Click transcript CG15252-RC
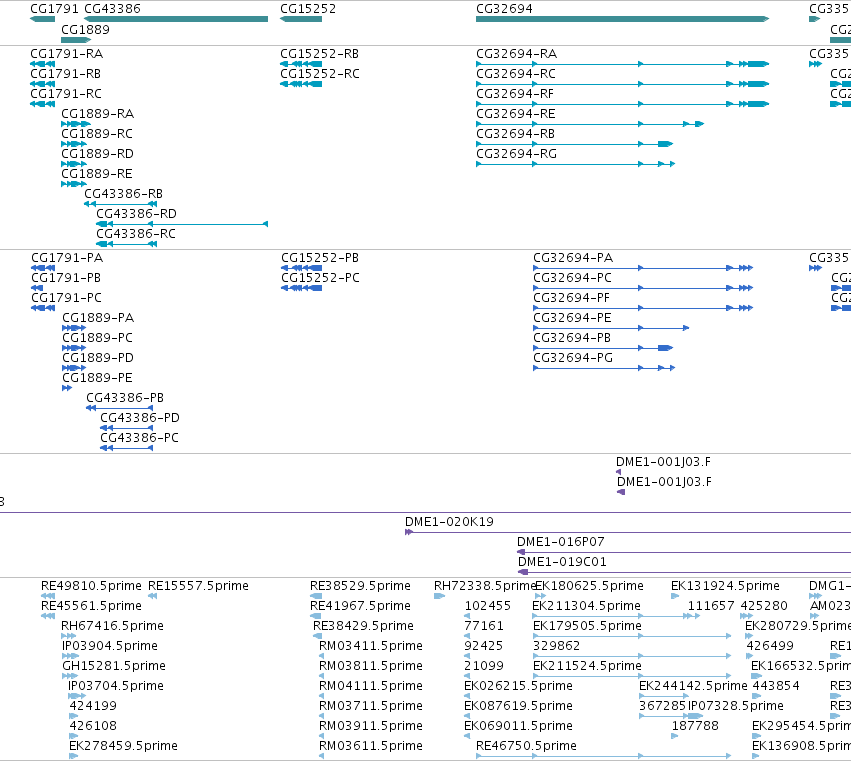 point(320,74)
